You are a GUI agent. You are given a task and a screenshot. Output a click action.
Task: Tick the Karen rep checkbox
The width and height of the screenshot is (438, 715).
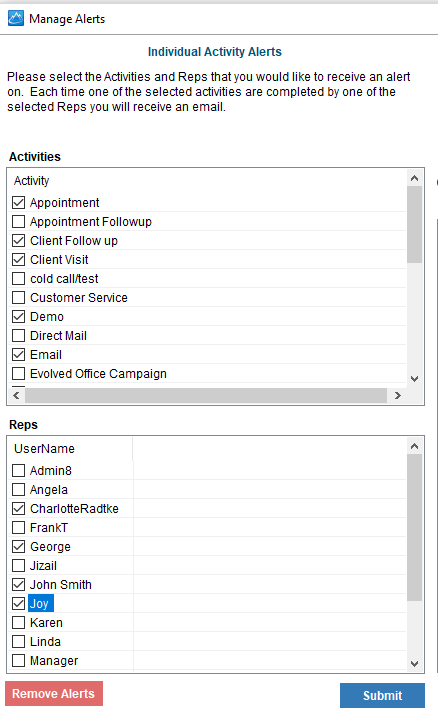tap(19, 622)
